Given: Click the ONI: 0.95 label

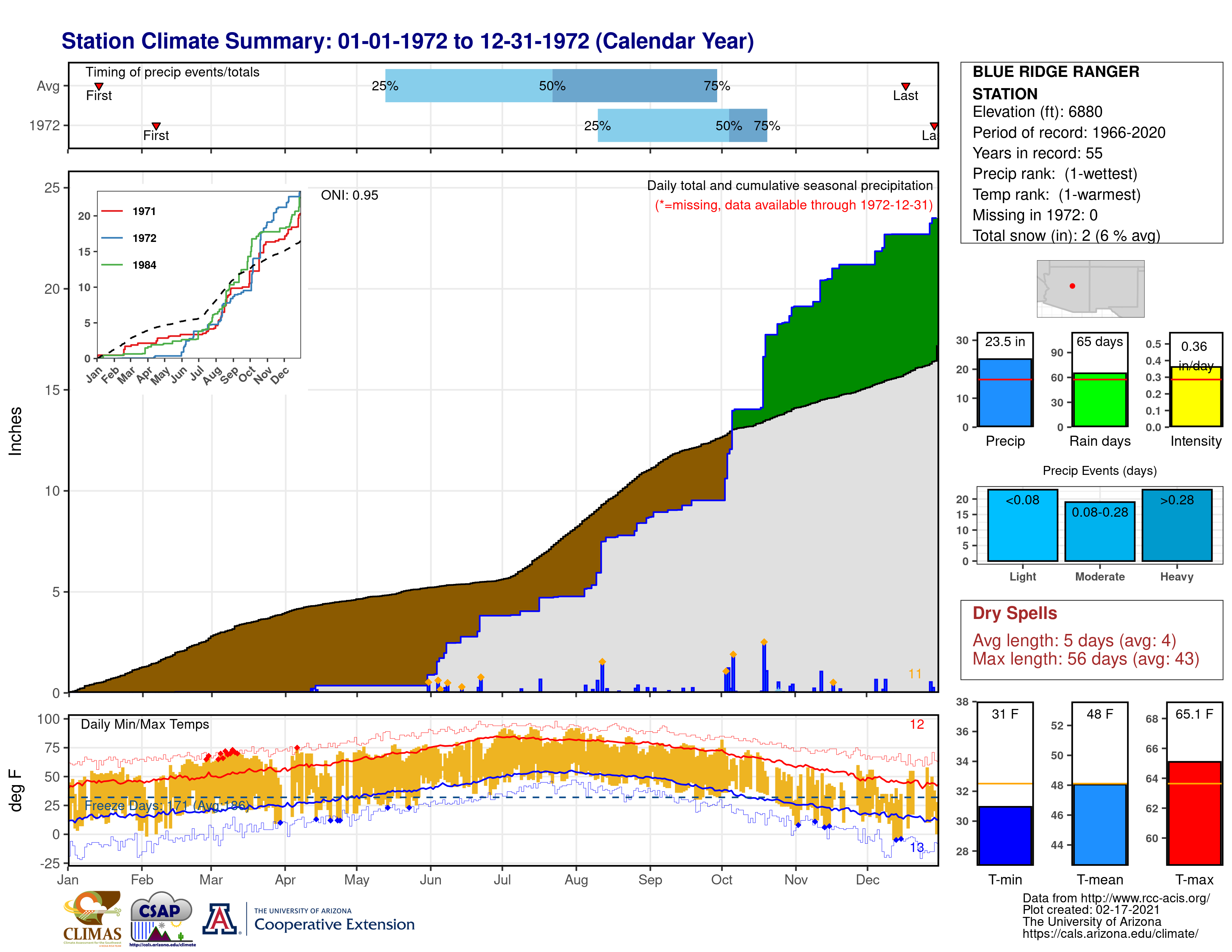Looking at the screenshot, I should 350,195.
